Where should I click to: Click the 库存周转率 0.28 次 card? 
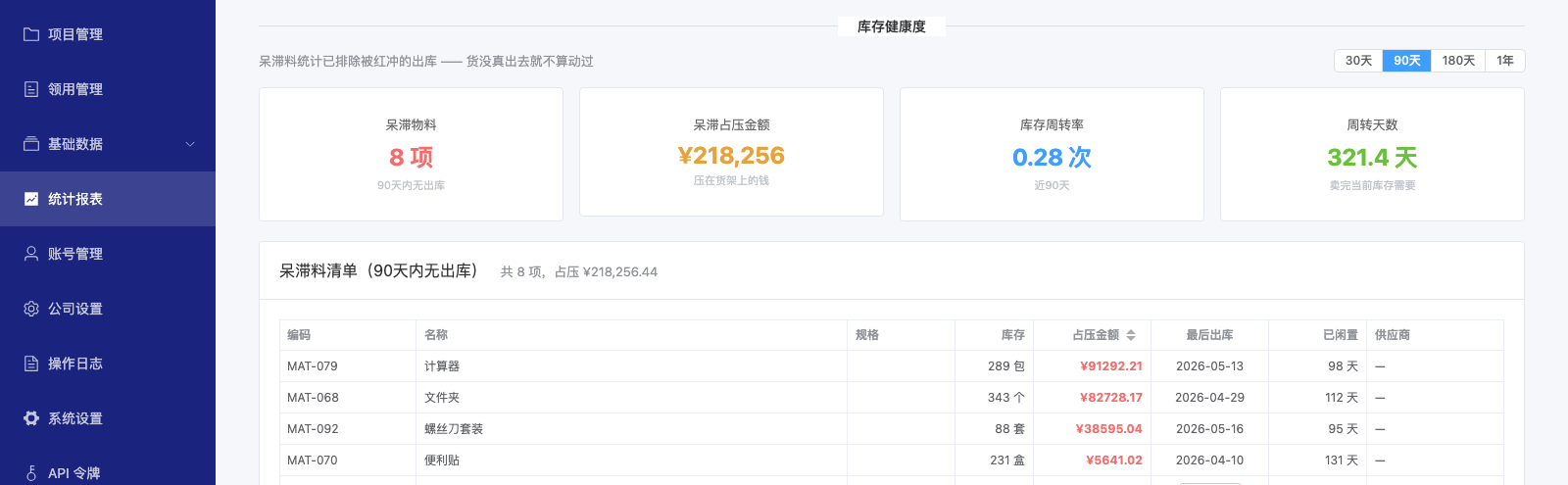[x=1052, y=154]
